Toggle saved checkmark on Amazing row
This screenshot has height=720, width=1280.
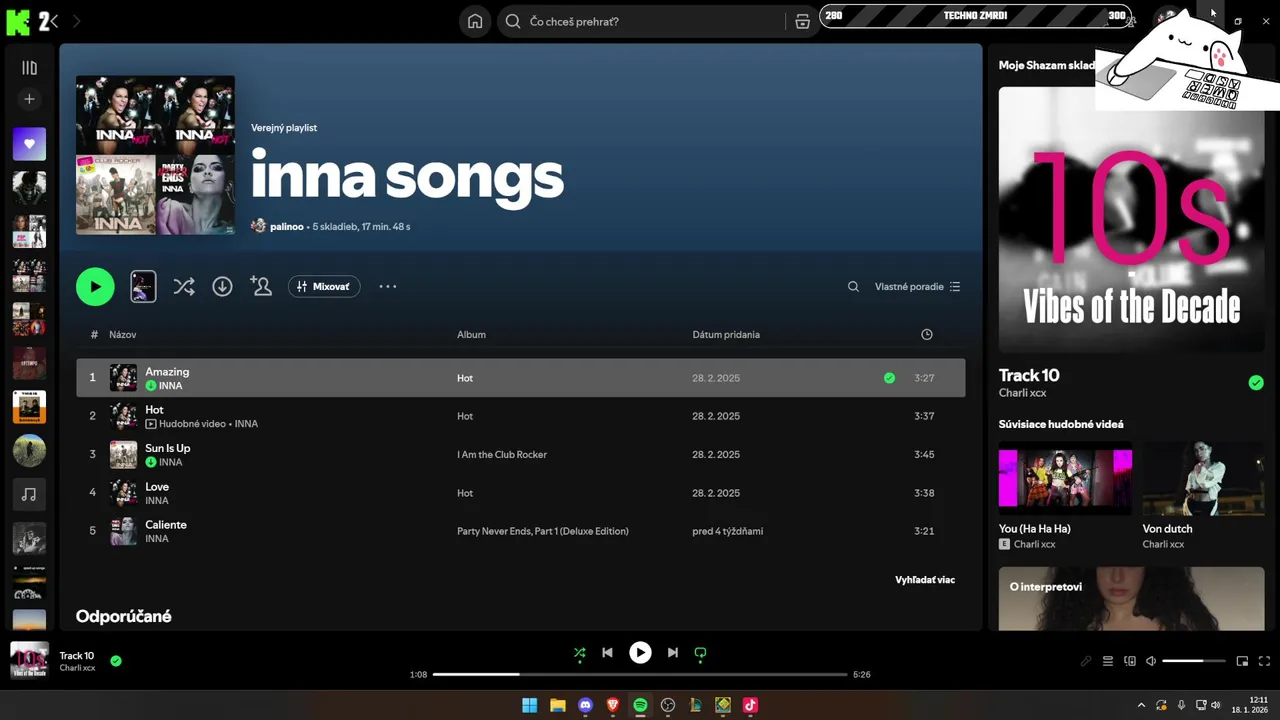[x=889, y=378]
